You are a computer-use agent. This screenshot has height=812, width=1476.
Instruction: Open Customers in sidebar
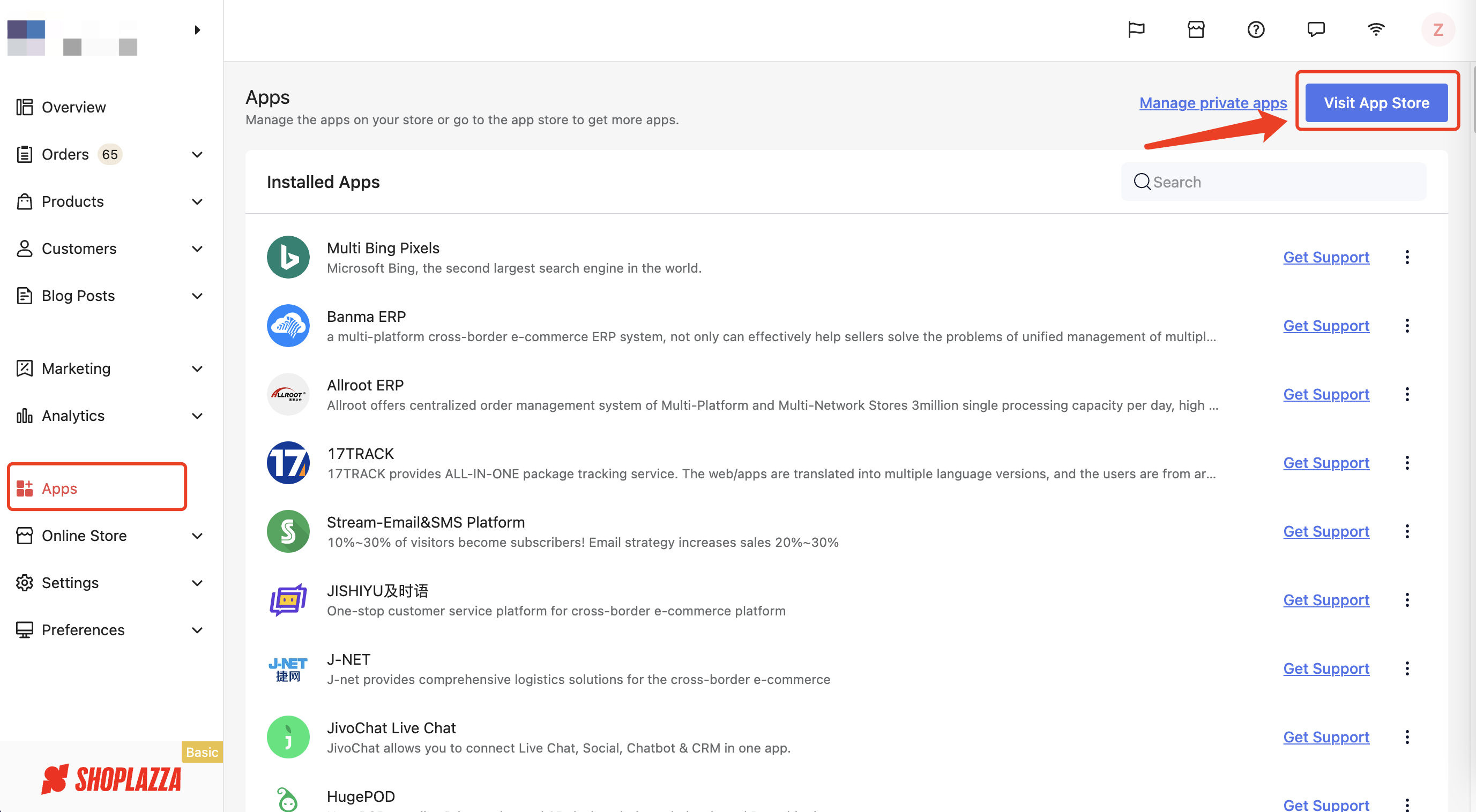coord(66,249)
